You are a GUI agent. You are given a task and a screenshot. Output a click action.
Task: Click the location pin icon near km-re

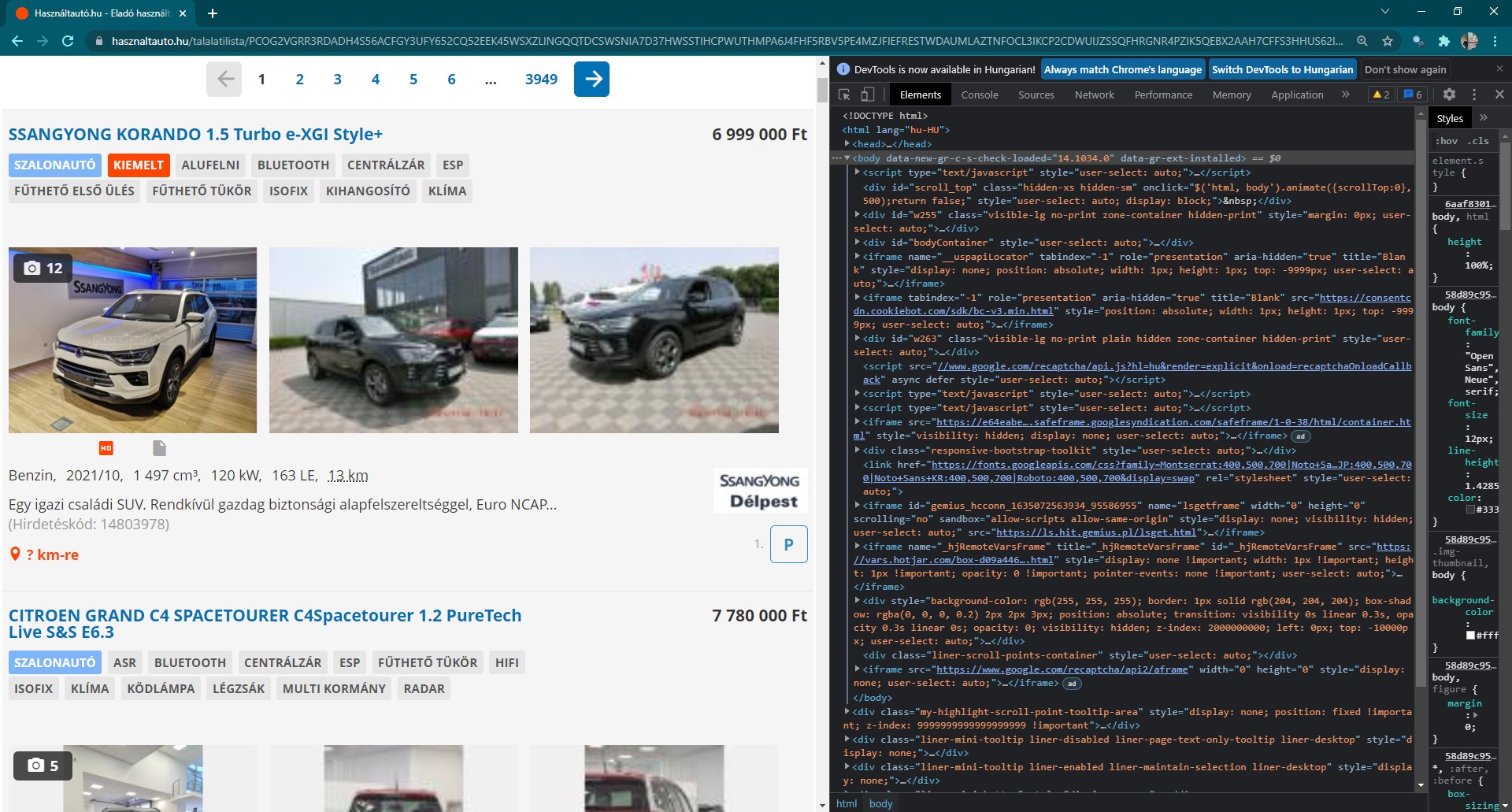tap(15, 554)
